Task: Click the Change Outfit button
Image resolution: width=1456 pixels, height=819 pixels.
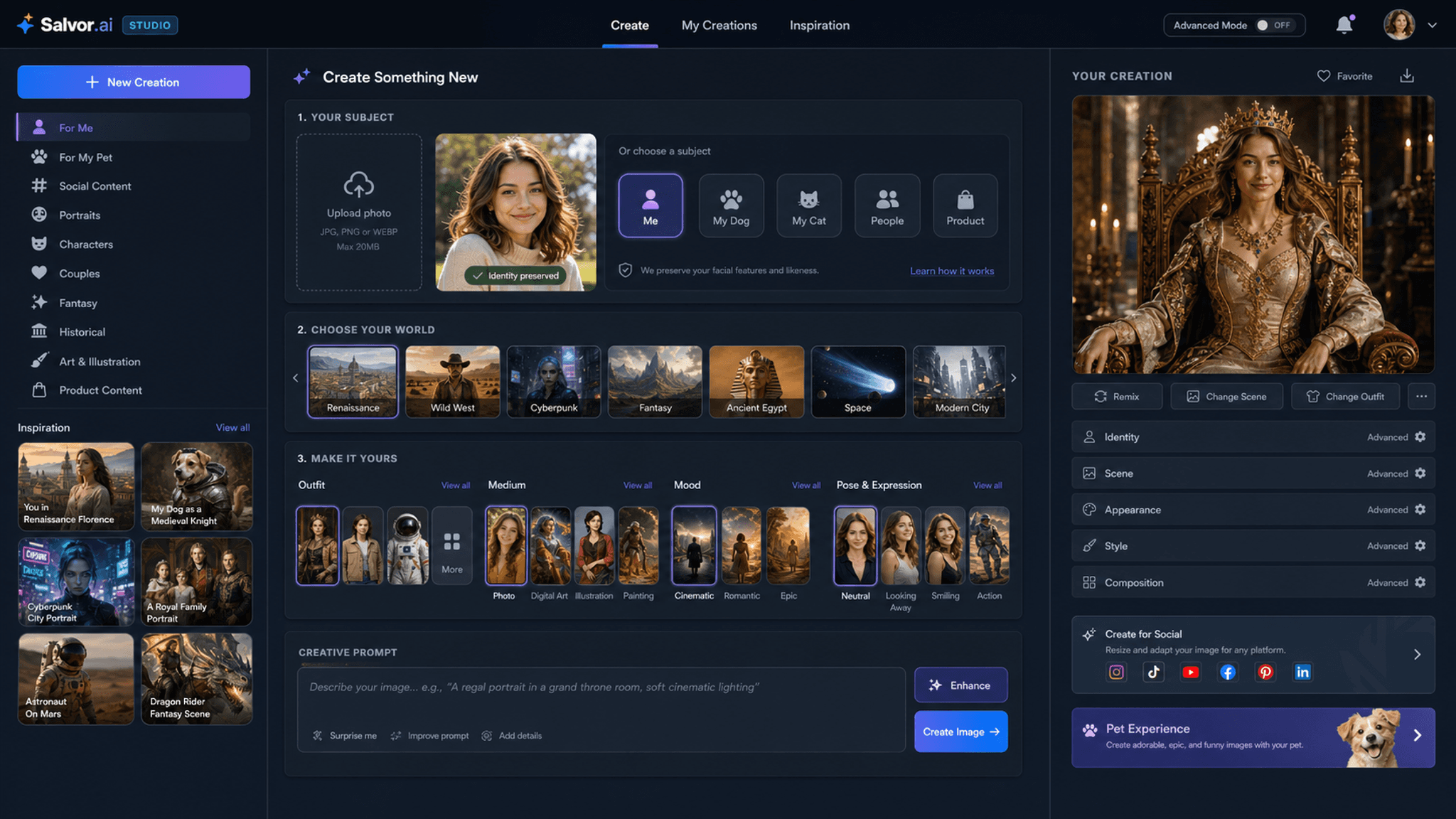Action: pos(1345,397)
